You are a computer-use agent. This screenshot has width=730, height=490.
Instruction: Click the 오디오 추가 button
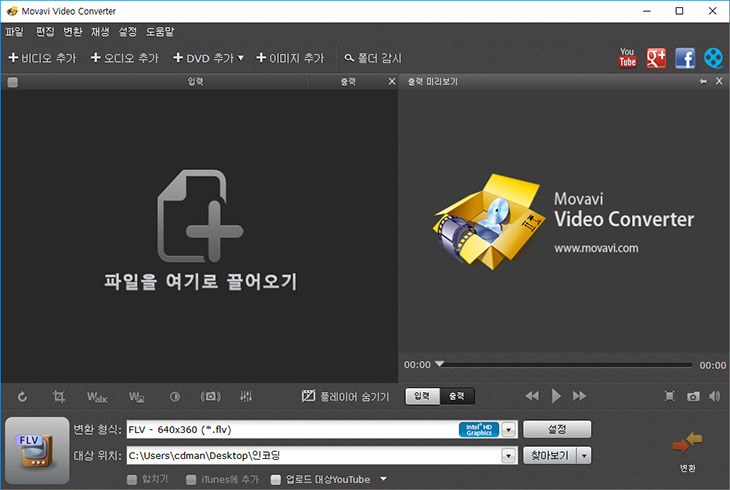coord(125,58)
